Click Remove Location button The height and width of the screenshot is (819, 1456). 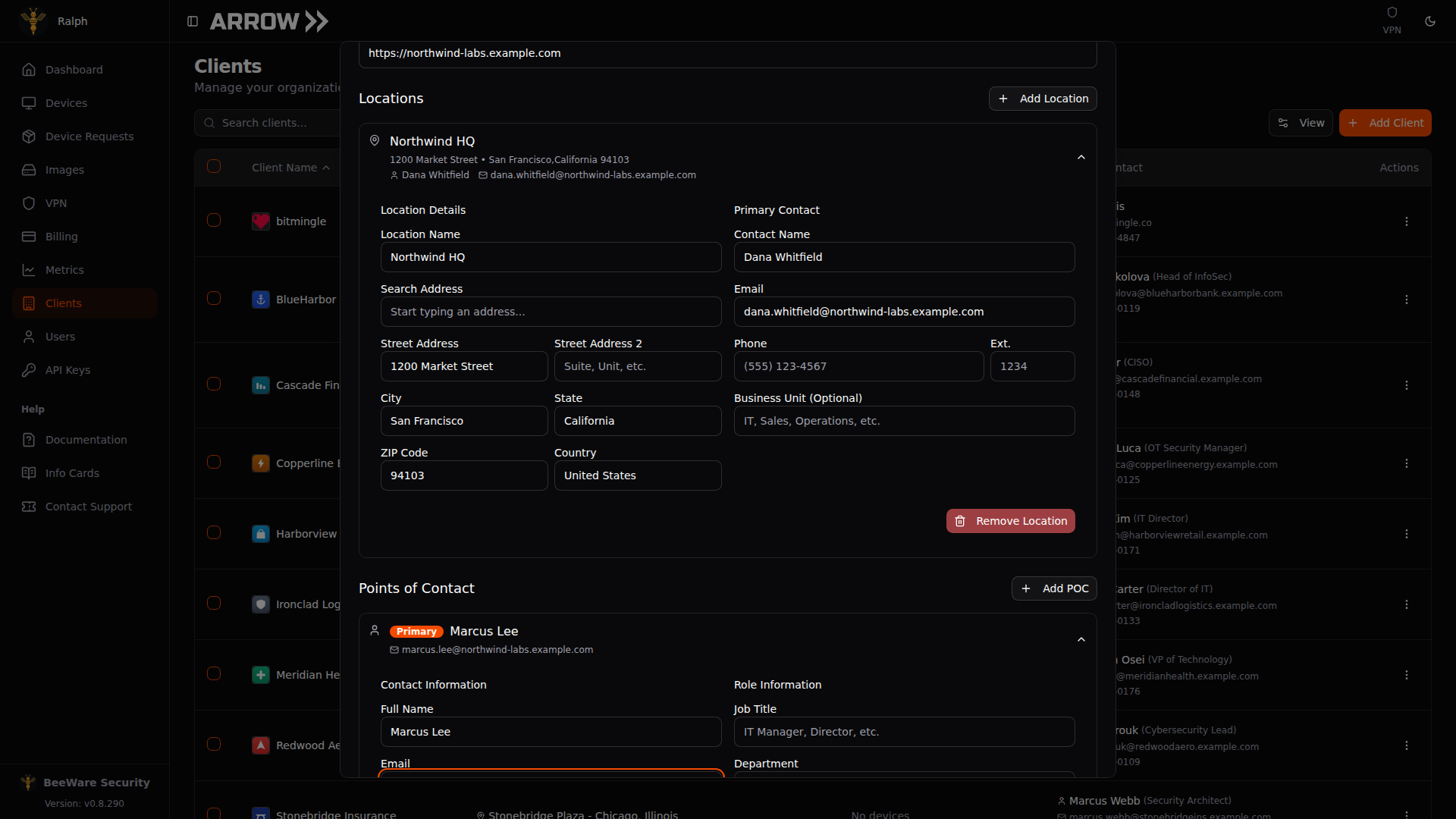pyautogui.click(x=1010, y=521)
